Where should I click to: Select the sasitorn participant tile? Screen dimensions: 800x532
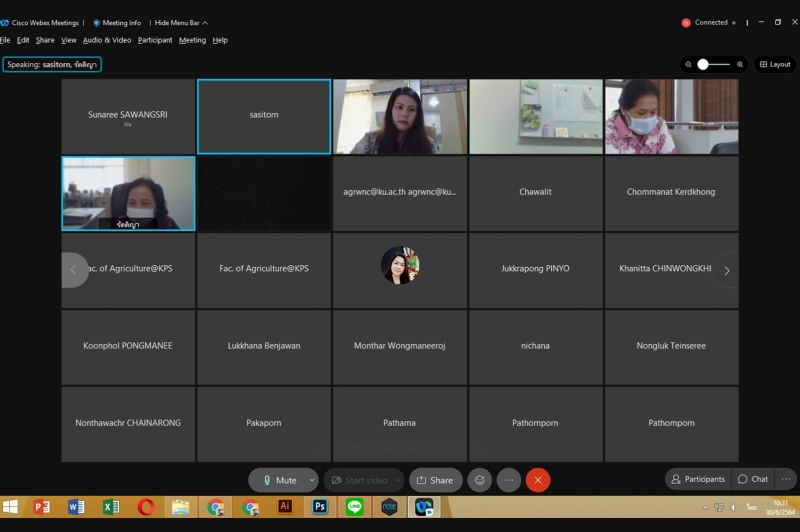(264, 116)
